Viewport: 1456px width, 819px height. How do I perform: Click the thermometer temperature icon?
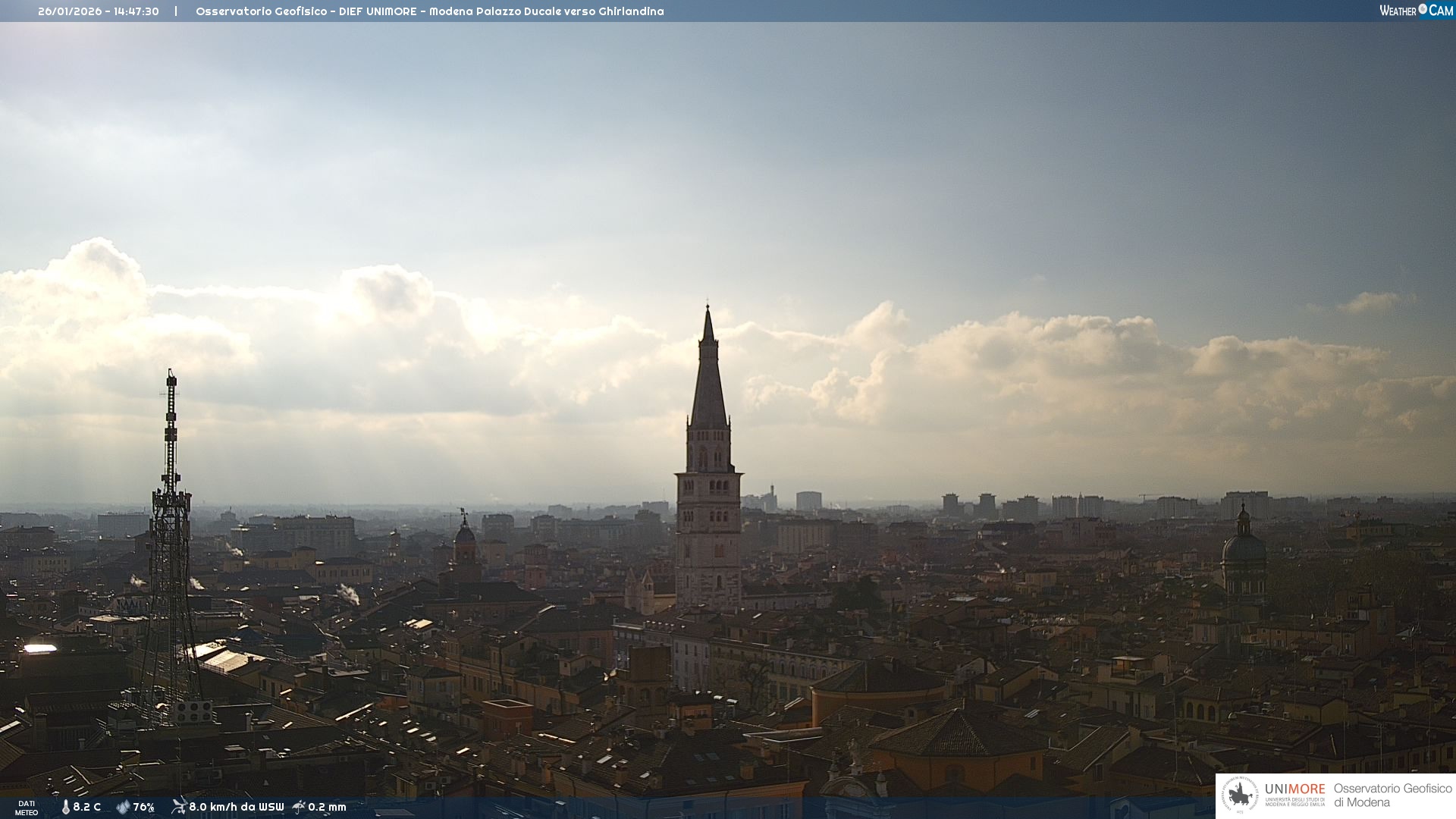(66, 807)
